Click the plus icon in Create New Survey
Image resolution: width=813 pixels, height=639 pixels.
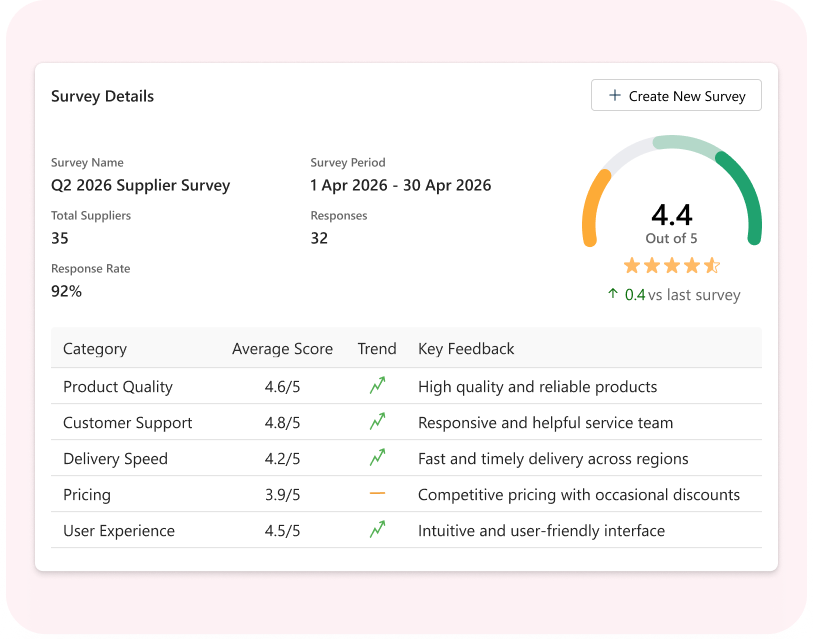click(x=614, y=95)
